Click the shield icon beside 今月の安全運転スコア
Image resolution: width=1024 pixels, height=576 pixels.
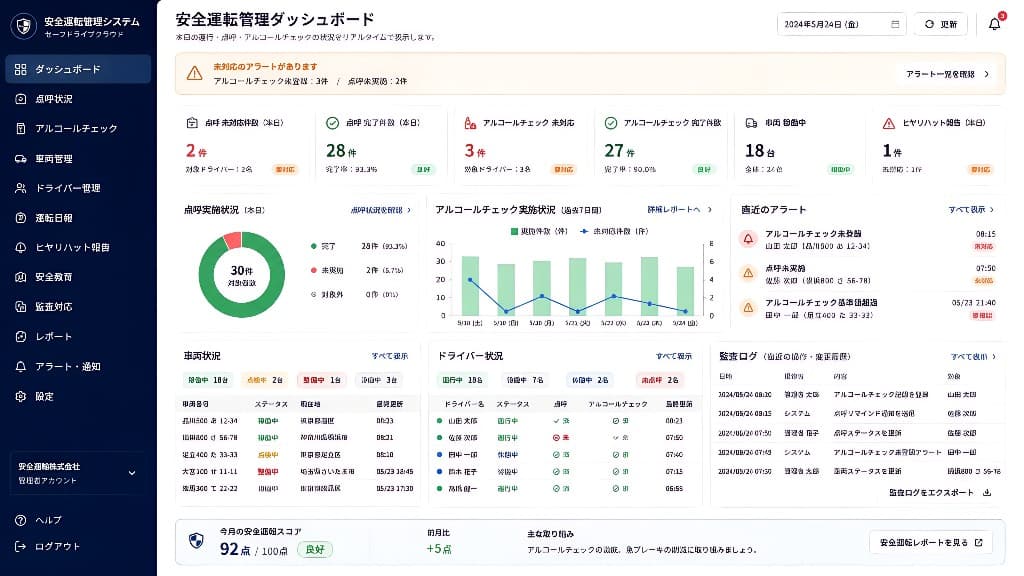pyautogui.click(x=196, y=541)
